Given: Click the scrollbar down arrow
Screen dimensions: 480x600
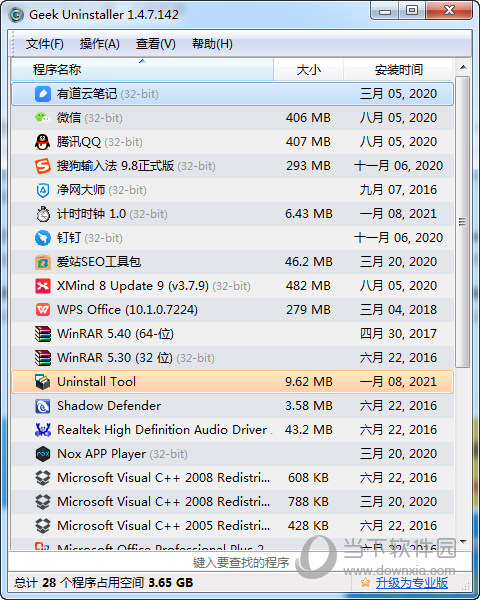Looking at the screenshot, I should pos(463,542).
